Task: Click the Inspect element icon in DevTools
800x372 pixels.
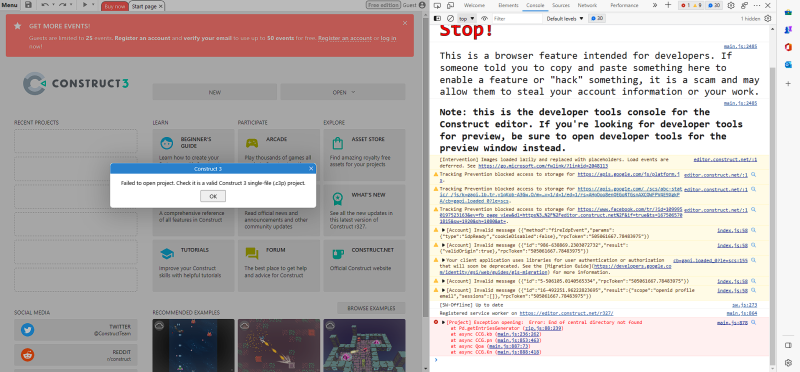Action: coord(437,5)
